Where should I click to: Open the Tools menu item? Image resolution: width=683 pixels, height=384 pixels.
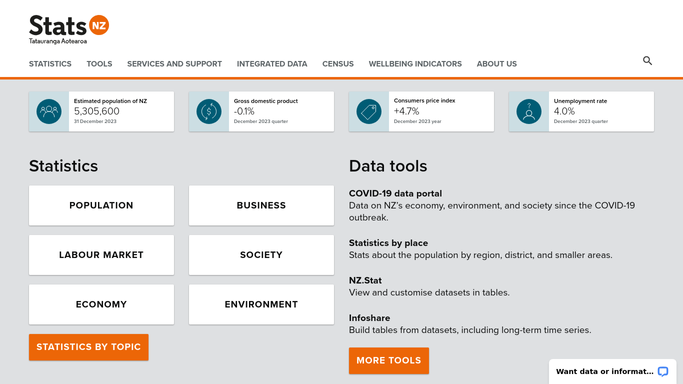tap(99, 64)
